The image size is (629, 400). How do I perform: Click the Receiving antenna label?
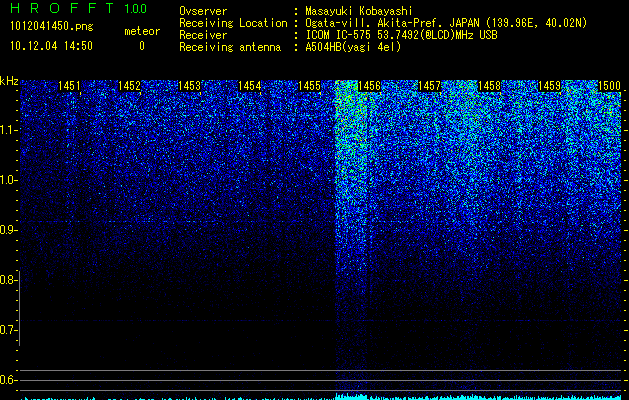[x=230, y=47]
